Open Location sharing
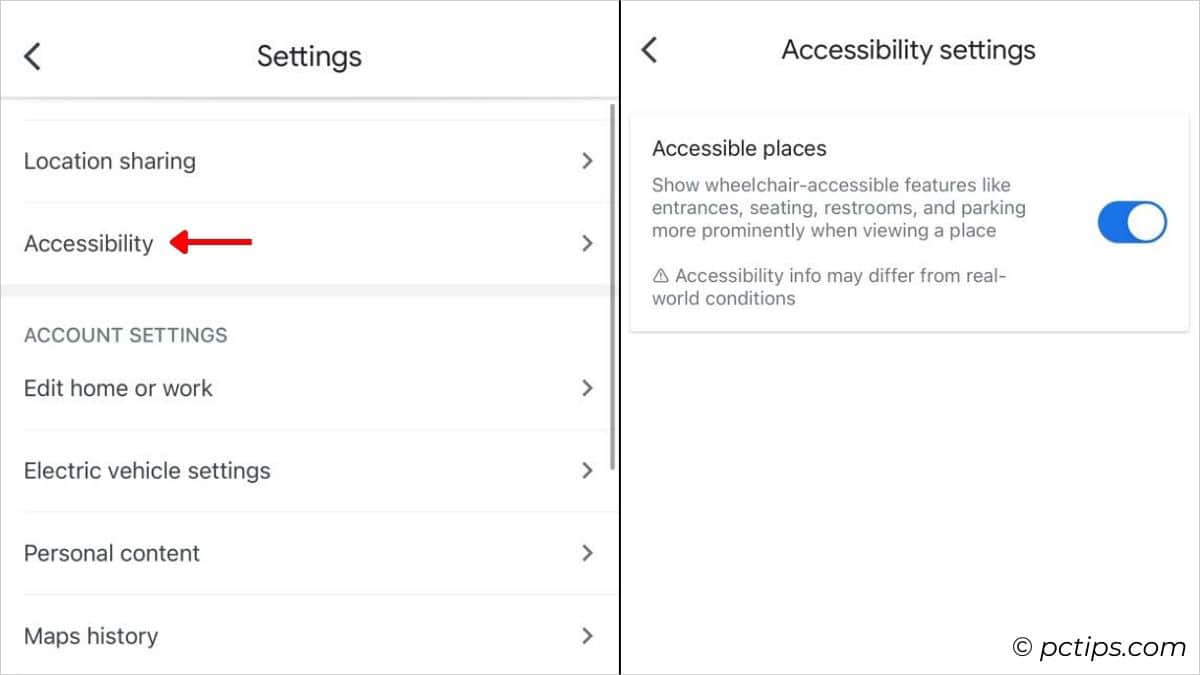The width and height of the screenshot is (1200, 675). tap(110, 161)
